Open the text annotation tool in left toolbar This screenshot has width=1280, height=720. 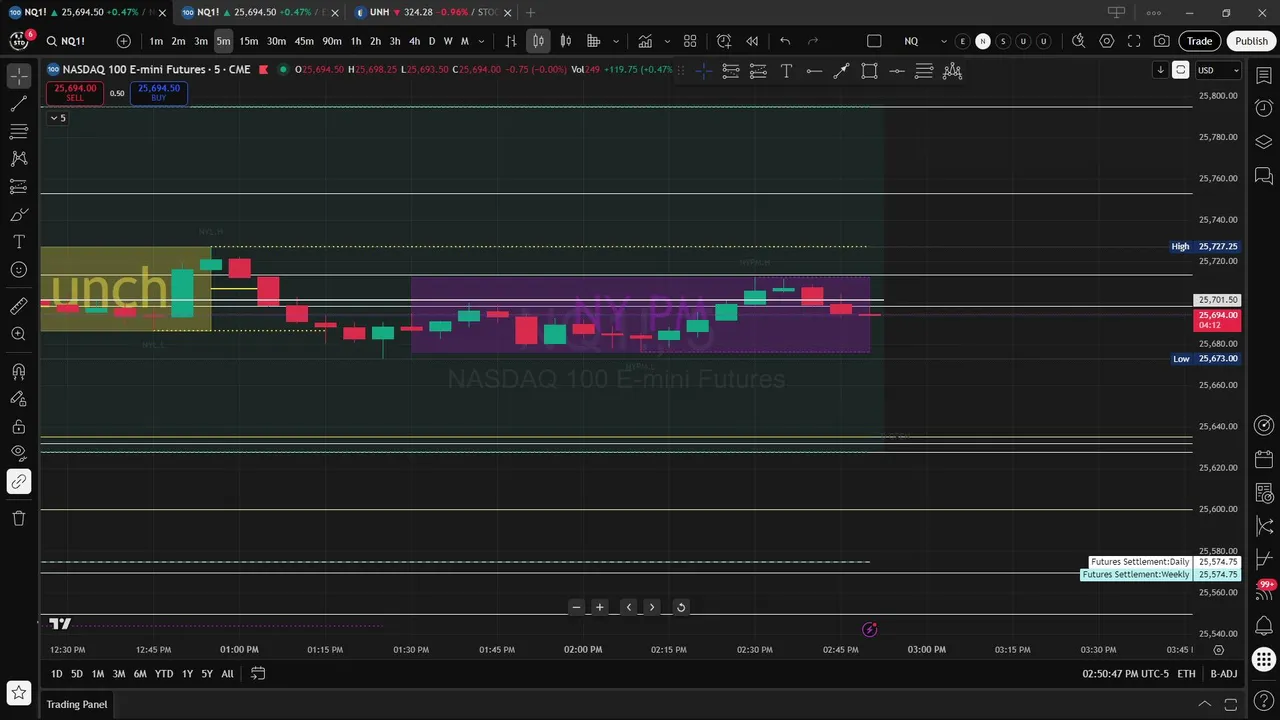pyautogui.click(x=19, y=242)
